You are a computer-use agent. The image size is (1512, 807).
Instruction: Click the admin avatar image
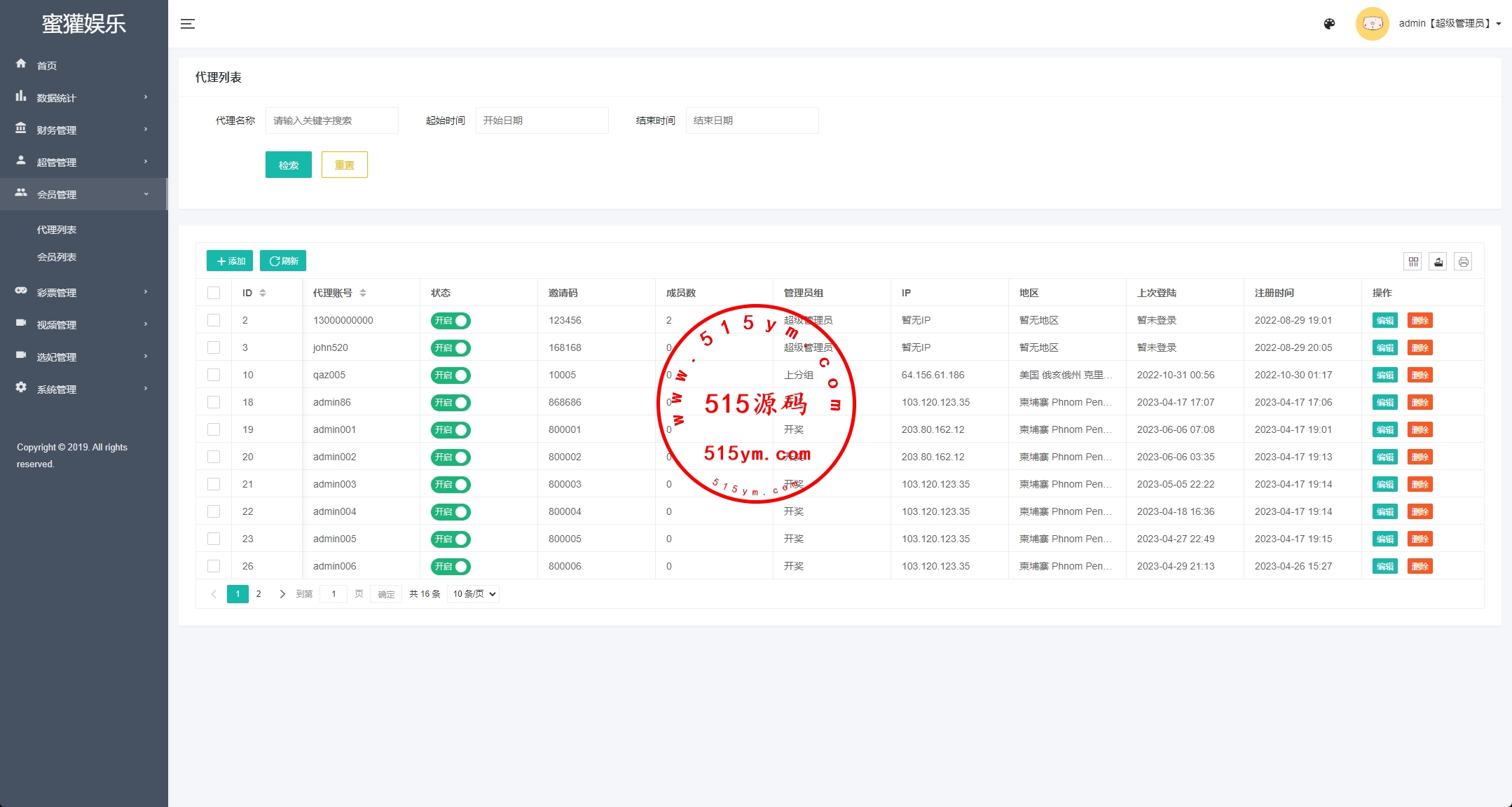[x=1372, y=24]
